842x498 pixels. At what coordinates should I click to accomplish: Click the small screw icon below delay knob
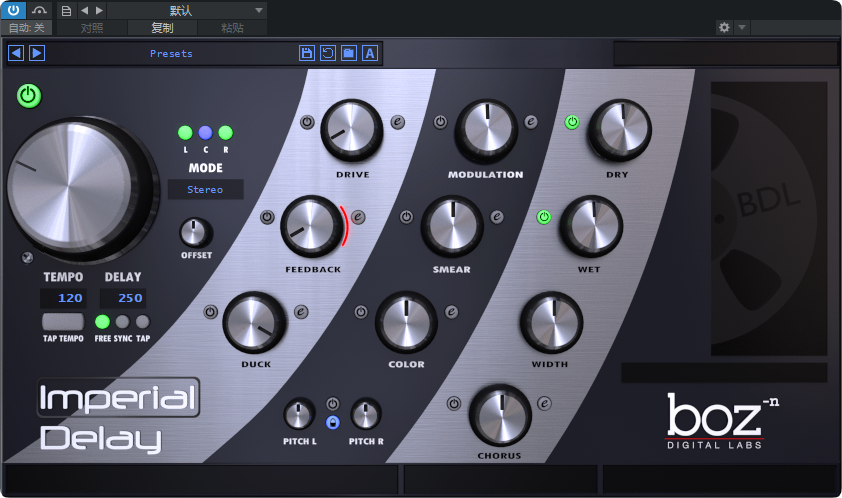(27, 257)
